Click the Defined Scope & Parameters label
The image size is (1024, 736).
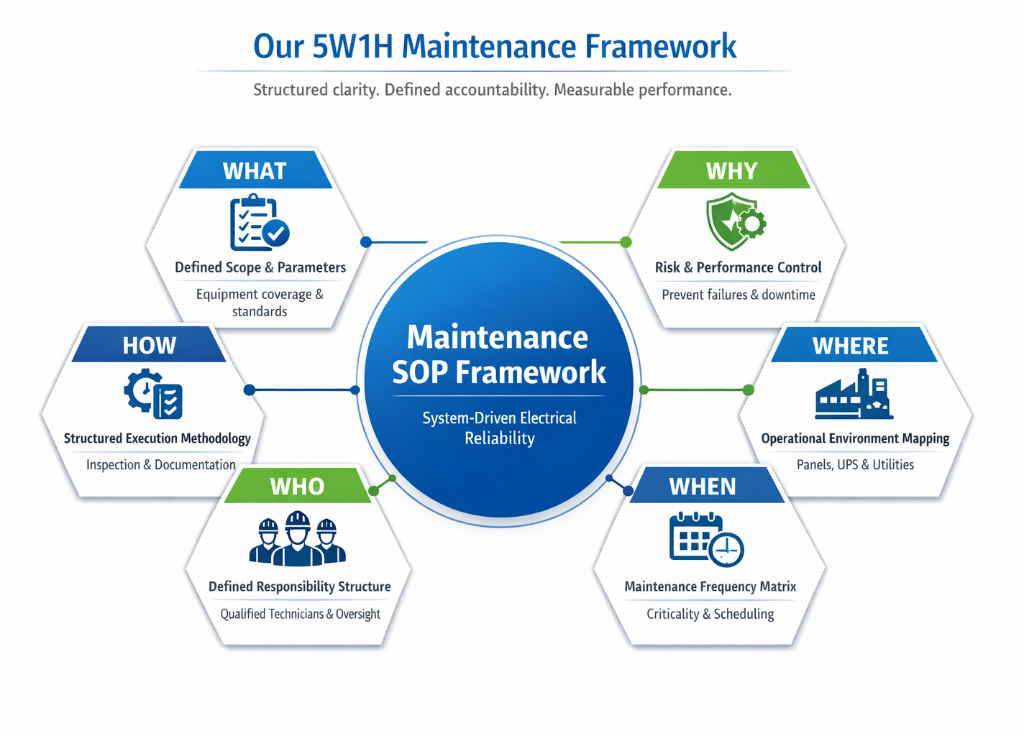pos(260,267)
